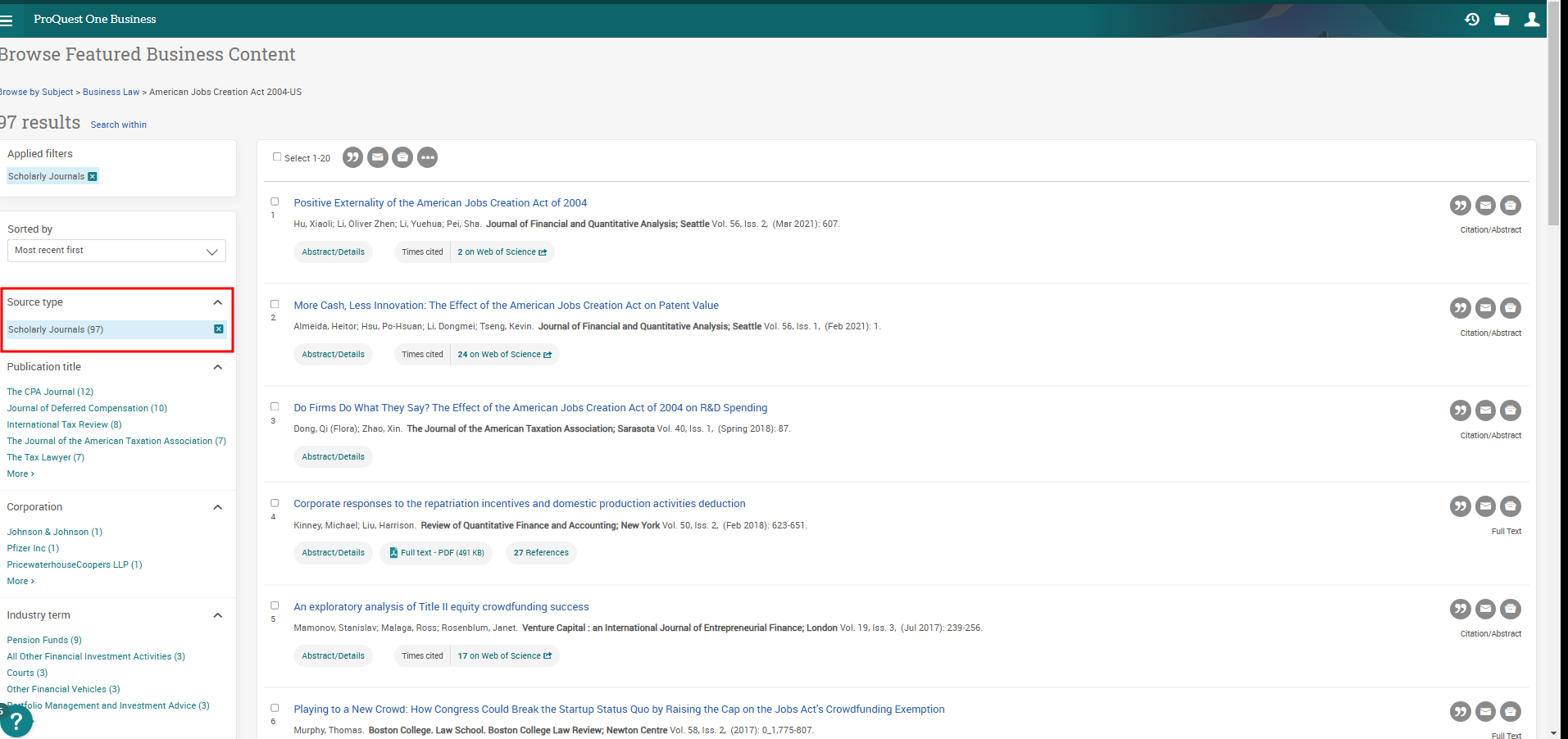Viewport: 1568px width, 739px height.
Task: Check the Select 1-20 checkbox
Action: coord(277,157)
